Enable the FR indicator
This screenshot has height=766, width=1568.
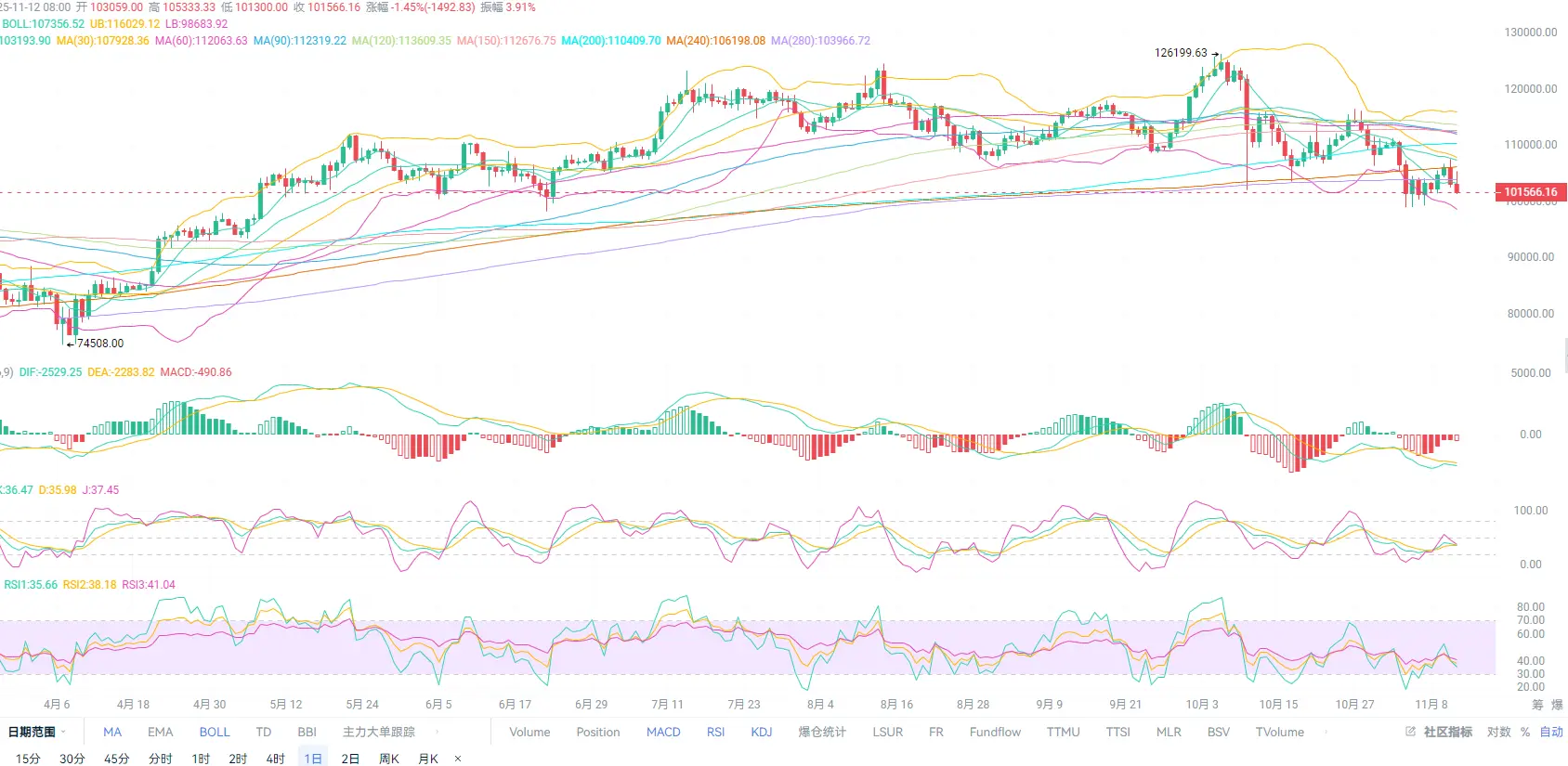[x=936, y=732]
